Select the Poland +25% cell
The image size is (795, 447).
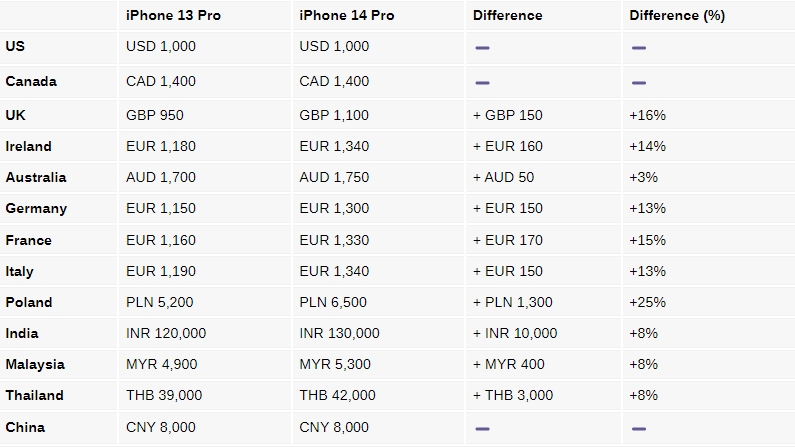647,302
